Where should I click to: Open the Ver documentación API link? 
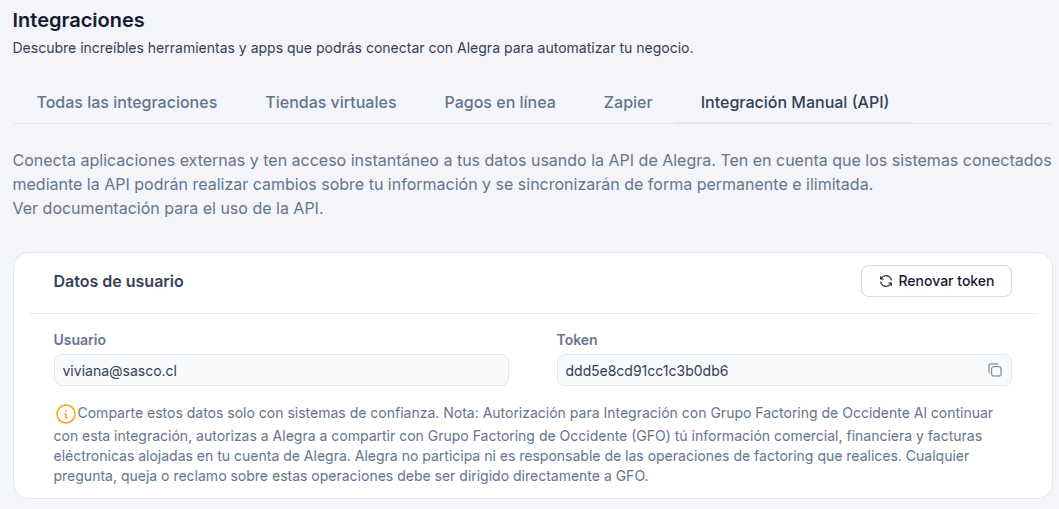click(169, 208)
